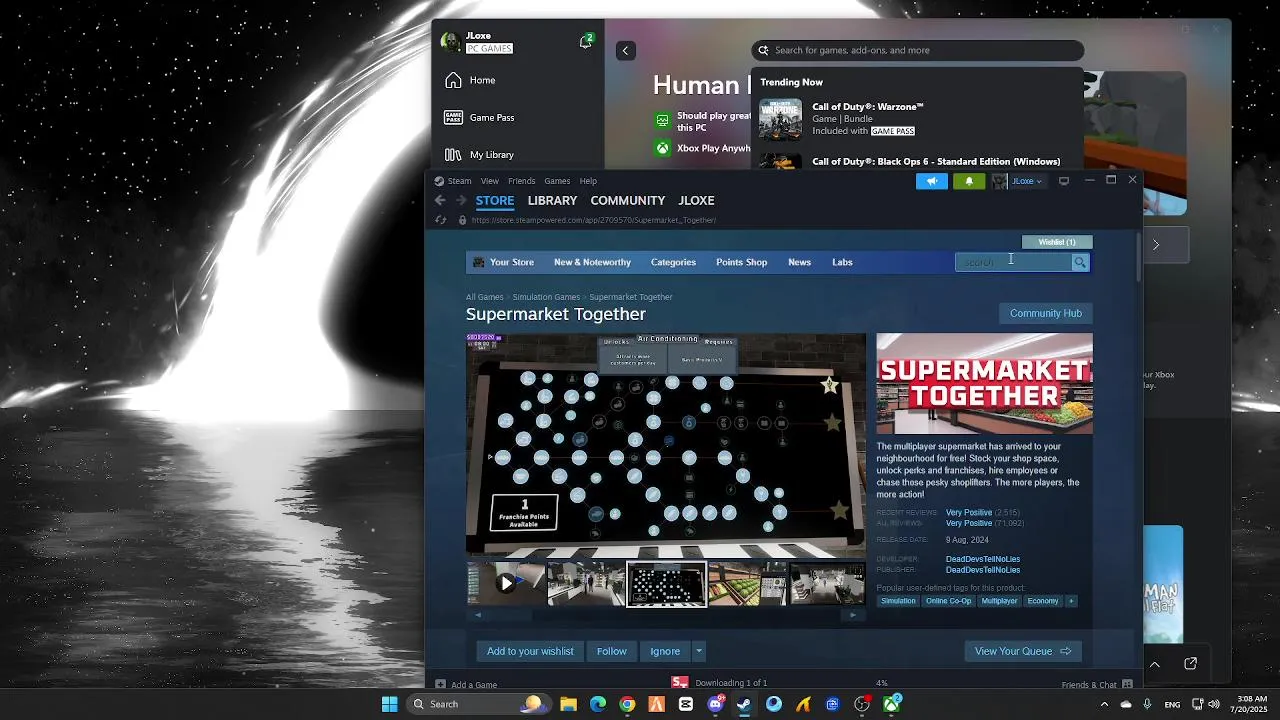Click View Your Queue button
This screenshot has width=1280, height=720.
click(x=1023, y=651)
